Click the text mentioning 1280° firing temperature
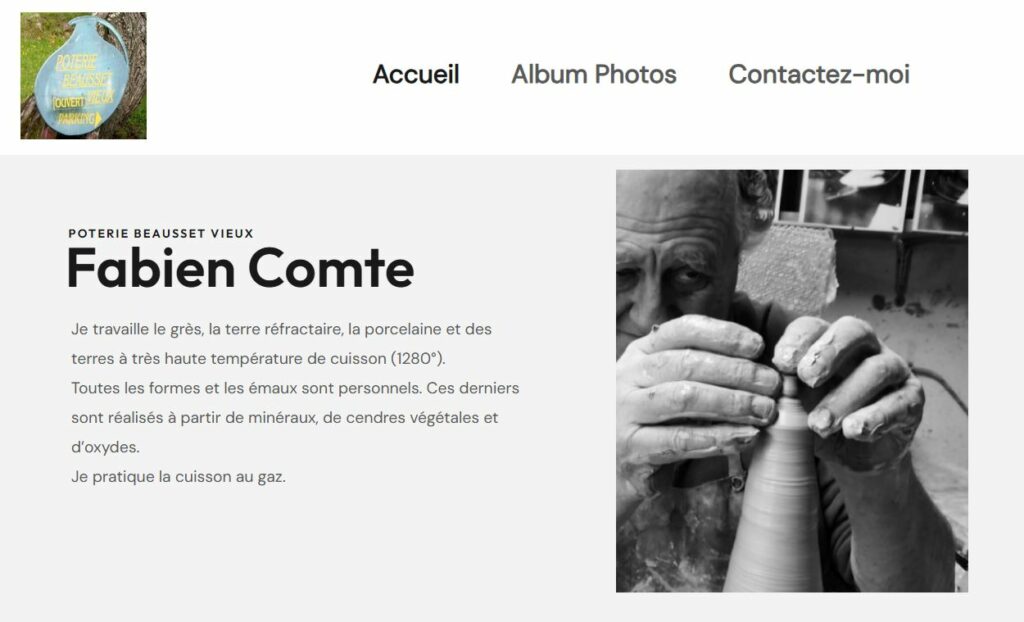 (258, 359)
